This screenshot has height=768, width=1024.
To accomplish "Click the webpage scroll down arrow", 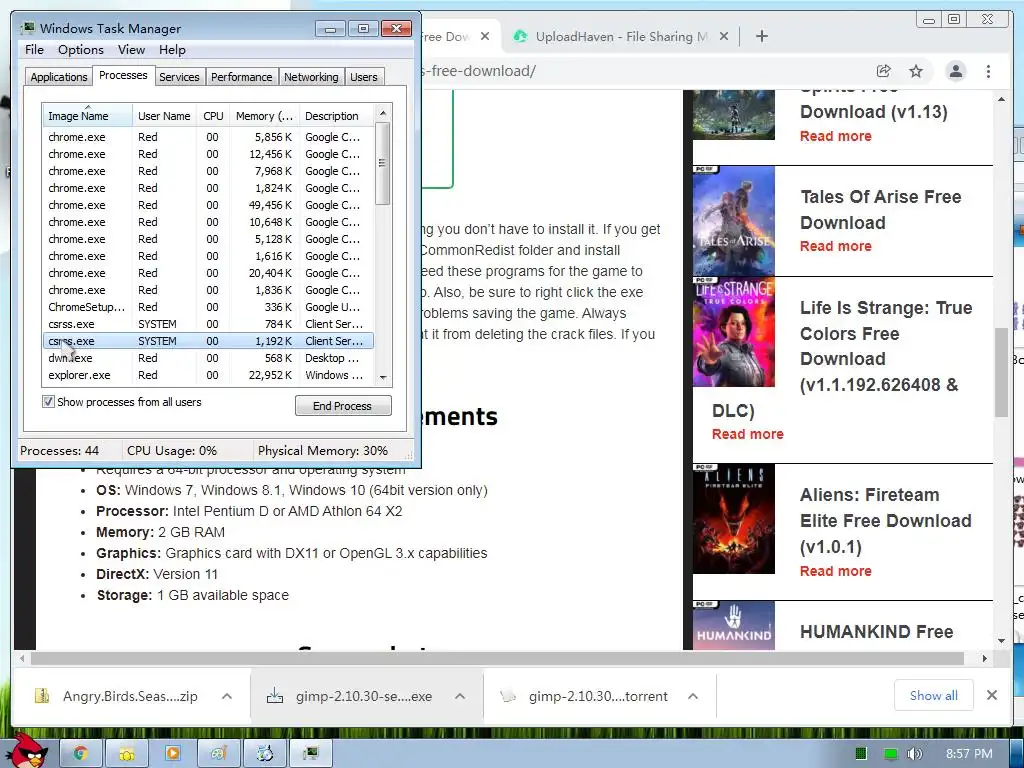I will (1002, 641).
